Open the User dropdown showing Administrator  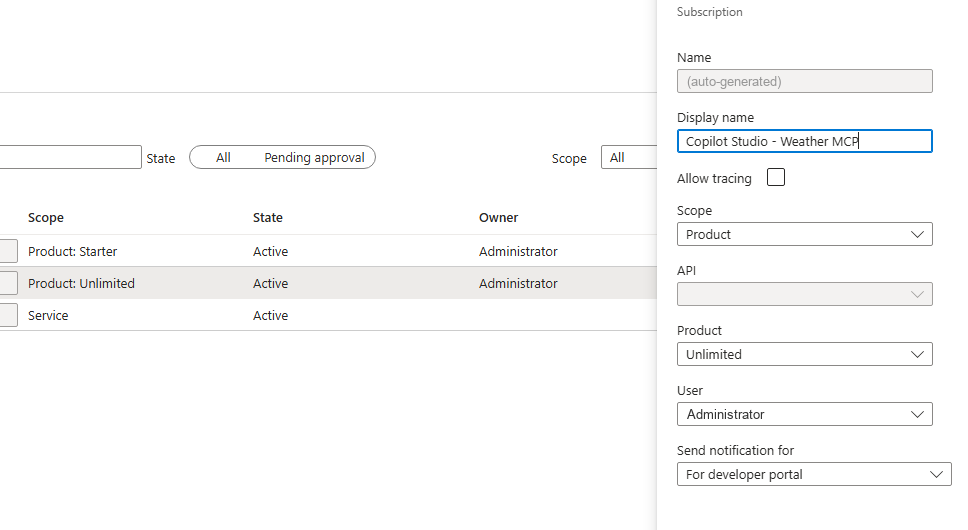tap(804, 414)
